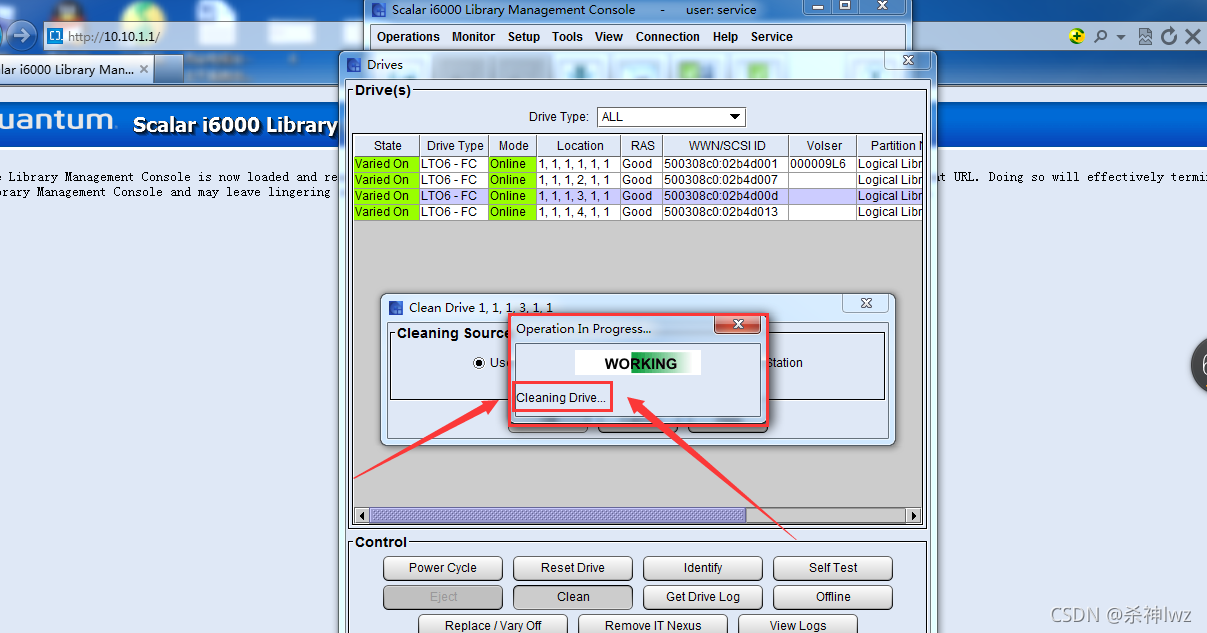Close the Scalar i6000 Library browser tab
Image resolution: width=1207 pixels, height=633 pixels.
[144, 69]
